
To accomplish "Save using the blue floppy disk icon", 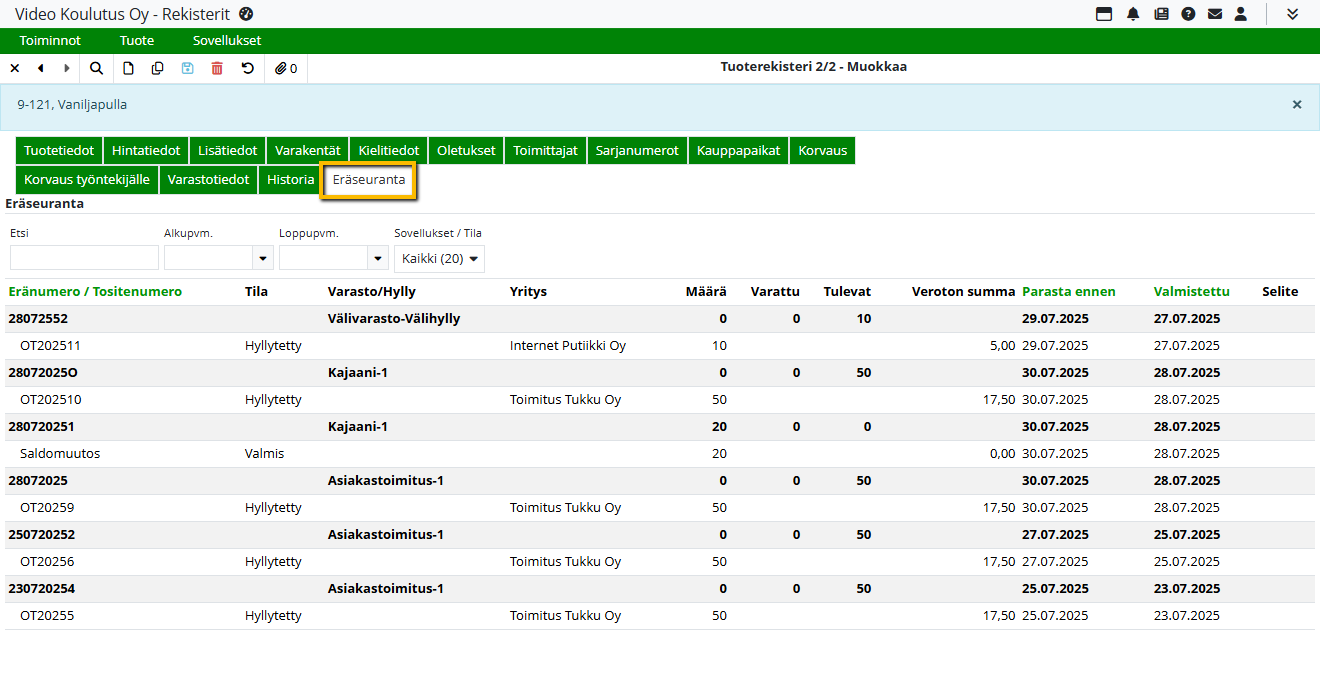I will pos(187,68).
